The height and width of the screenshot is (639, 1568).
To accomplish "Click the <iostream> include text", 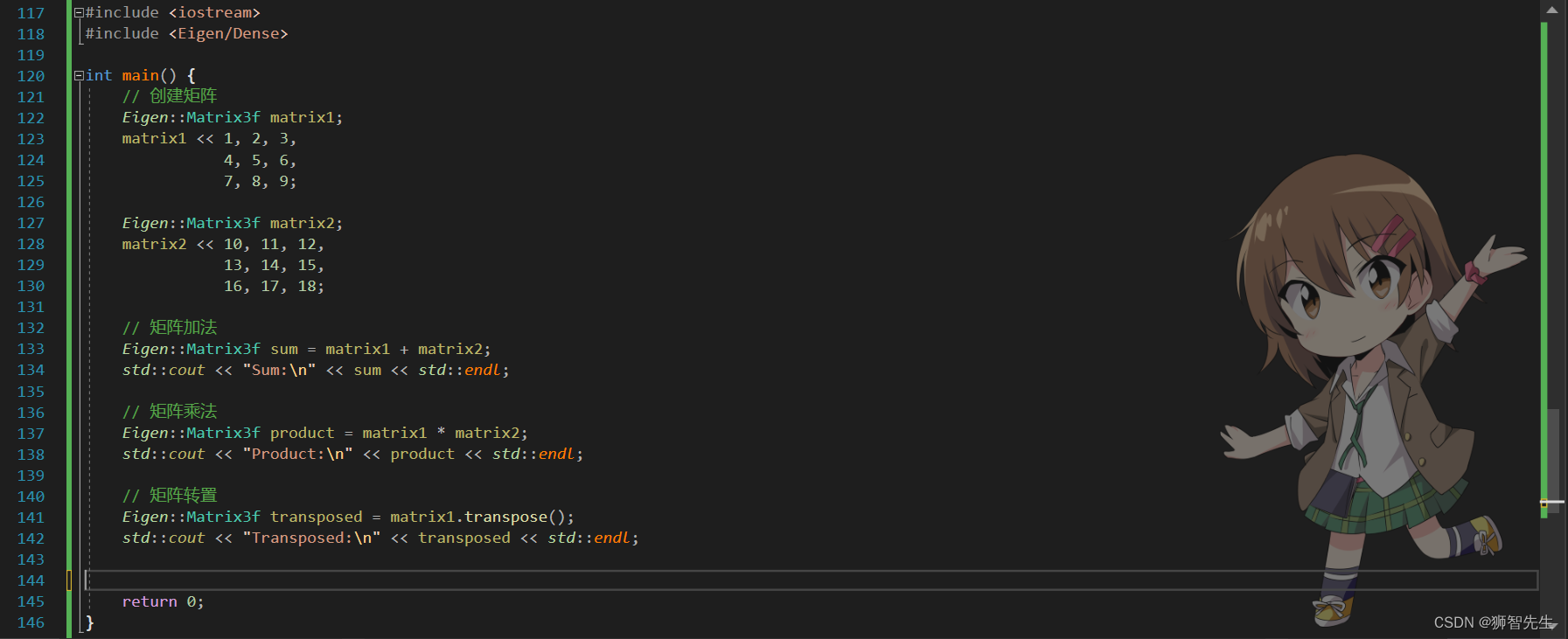I will point(214,13).
